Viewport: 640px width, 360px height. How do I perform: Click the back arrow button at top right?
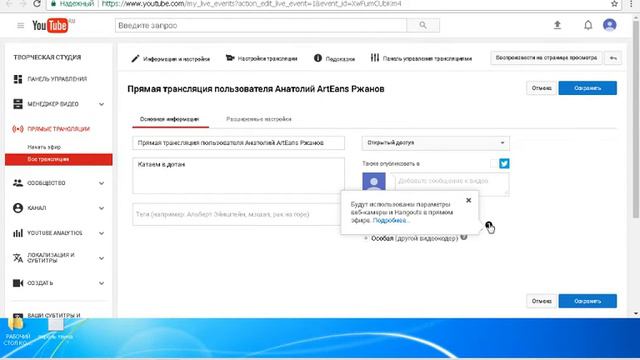(x=613, y=58)
